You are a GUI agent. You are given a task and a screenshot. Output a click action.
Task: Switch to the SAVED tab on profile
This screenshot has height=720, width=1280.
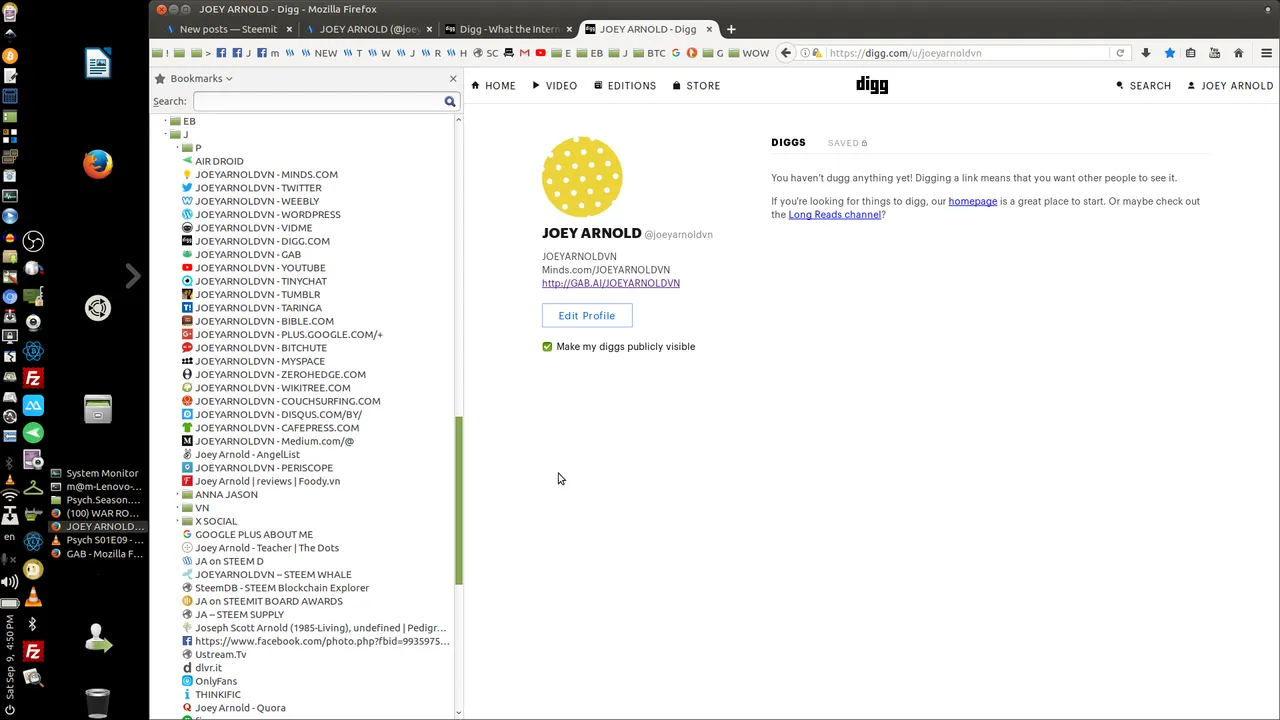click(x=847, y=143)
